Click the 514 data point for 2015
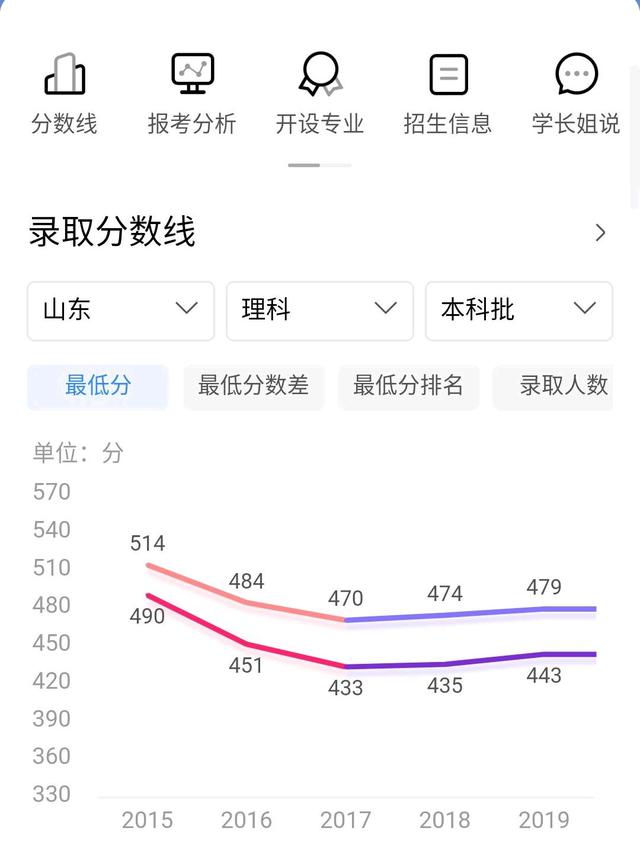 147,565
